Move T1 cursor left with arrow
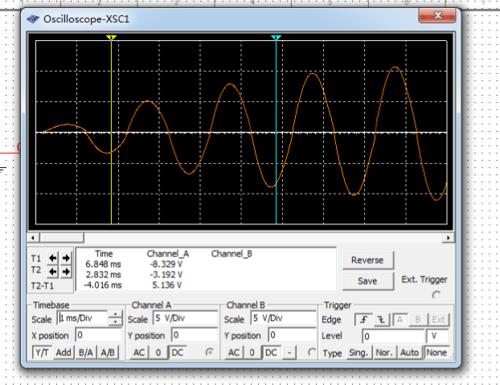 click(x=53, y=258)
